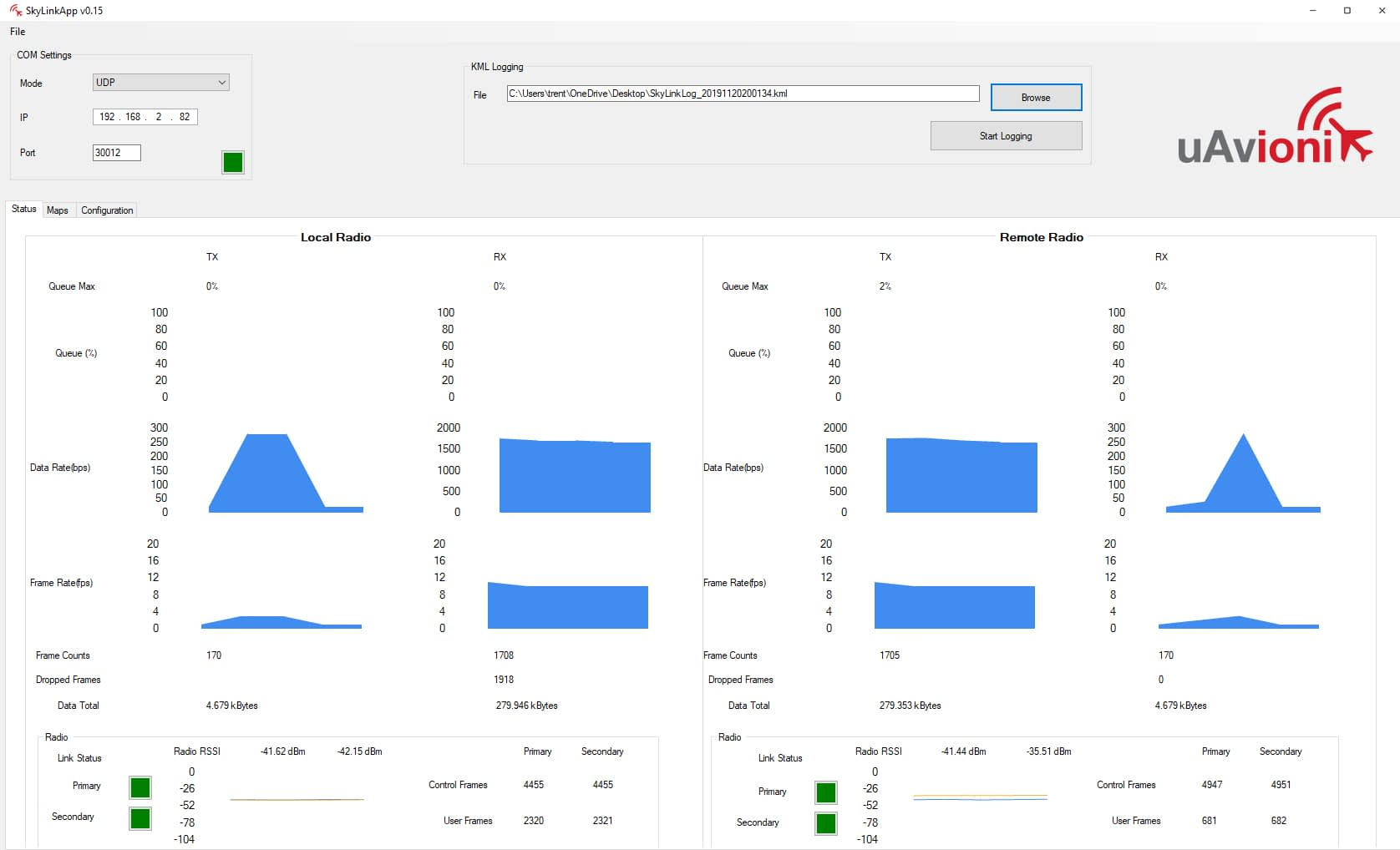Click the Port field showing 30012
The width and height of the screenshot is (1400, 850).
click(x=116, y=153)
